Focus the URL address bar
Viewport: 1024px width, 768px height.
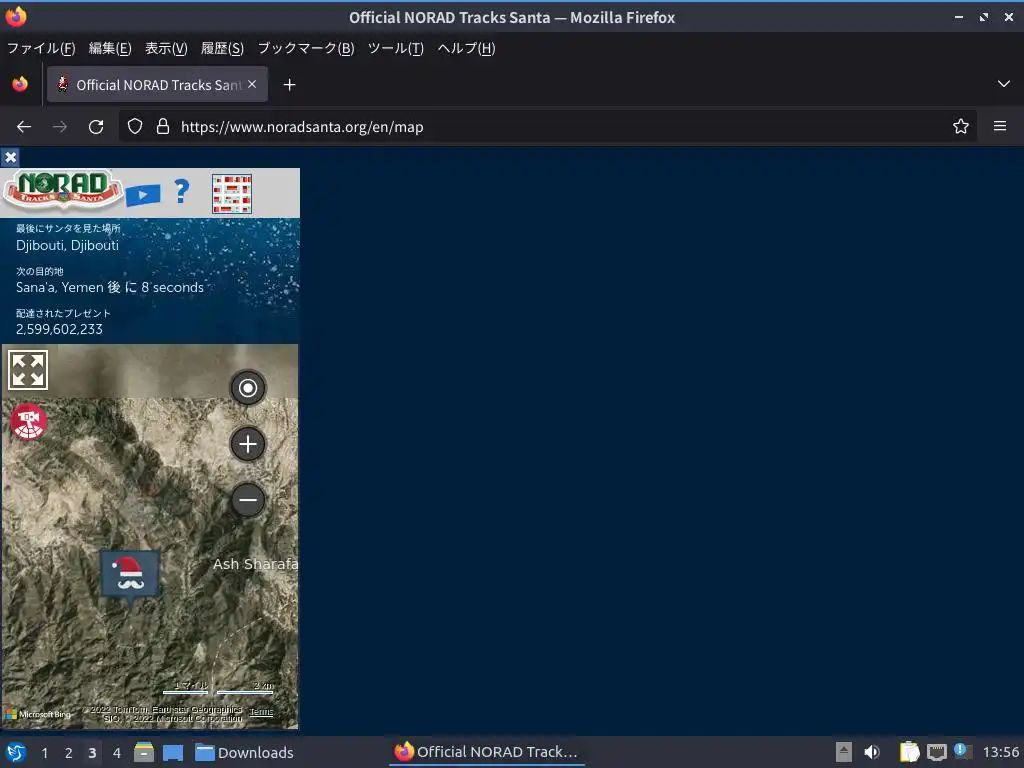click(x=547, y=127)
